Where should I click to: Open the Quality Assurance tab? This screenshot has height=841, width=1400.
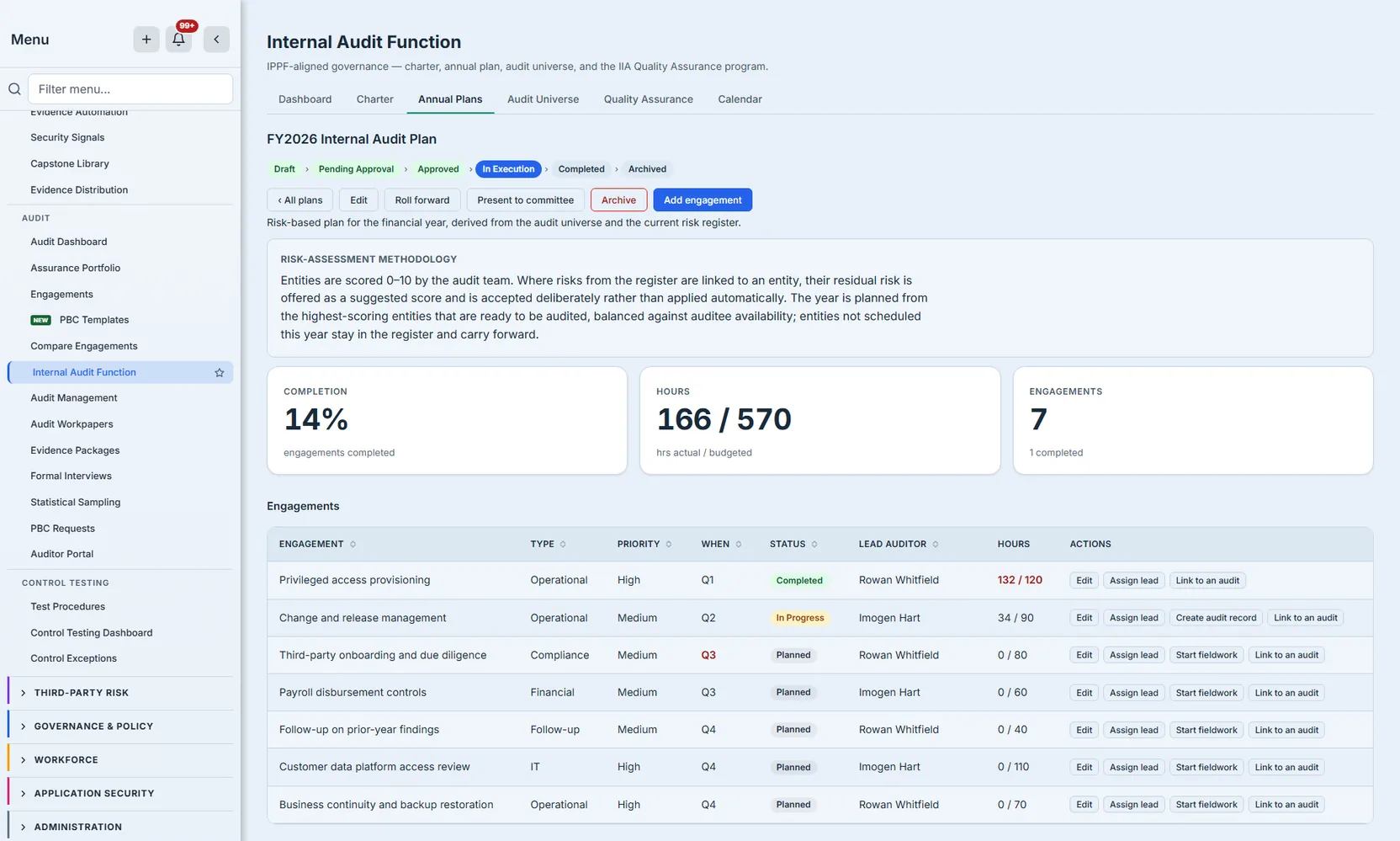coord(648,99)
